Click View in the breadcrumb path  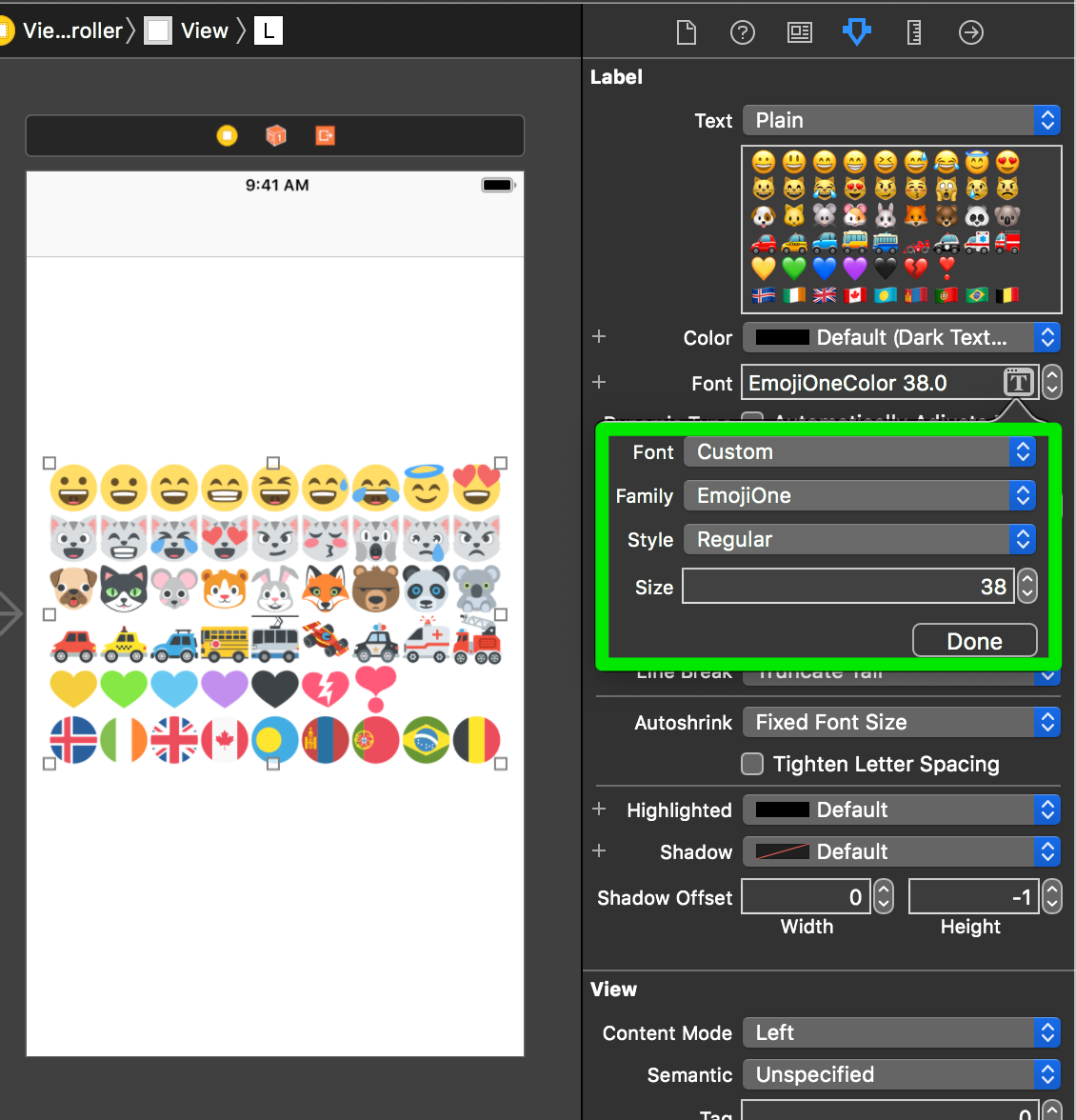coord(204,30)
